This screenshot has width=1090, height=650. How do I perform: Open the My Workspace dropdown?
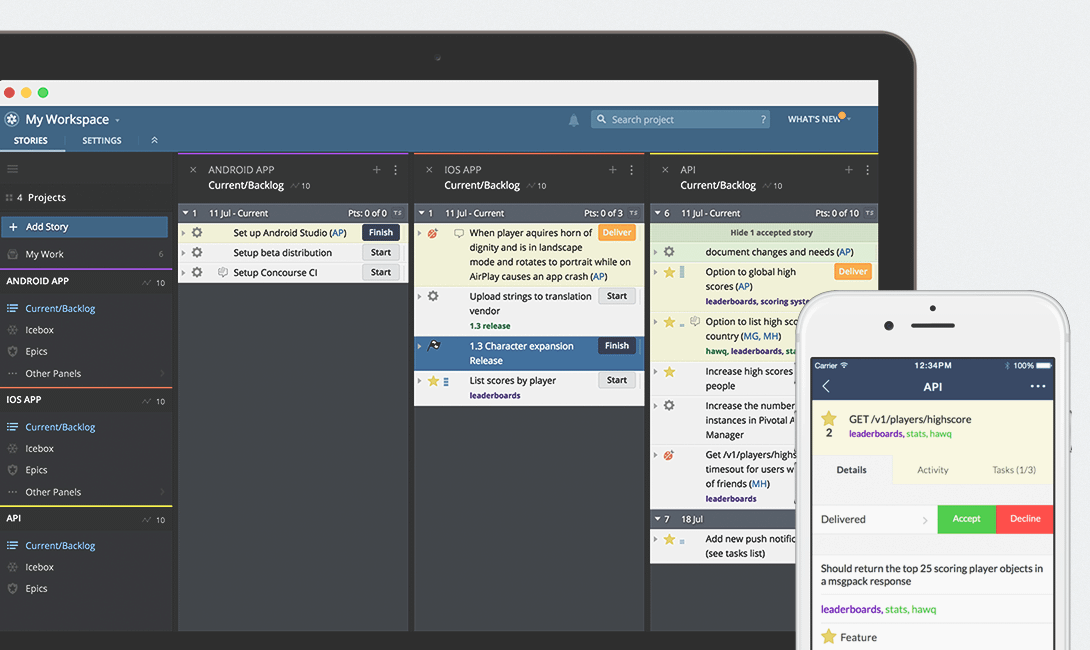click(x=117, y=120)
